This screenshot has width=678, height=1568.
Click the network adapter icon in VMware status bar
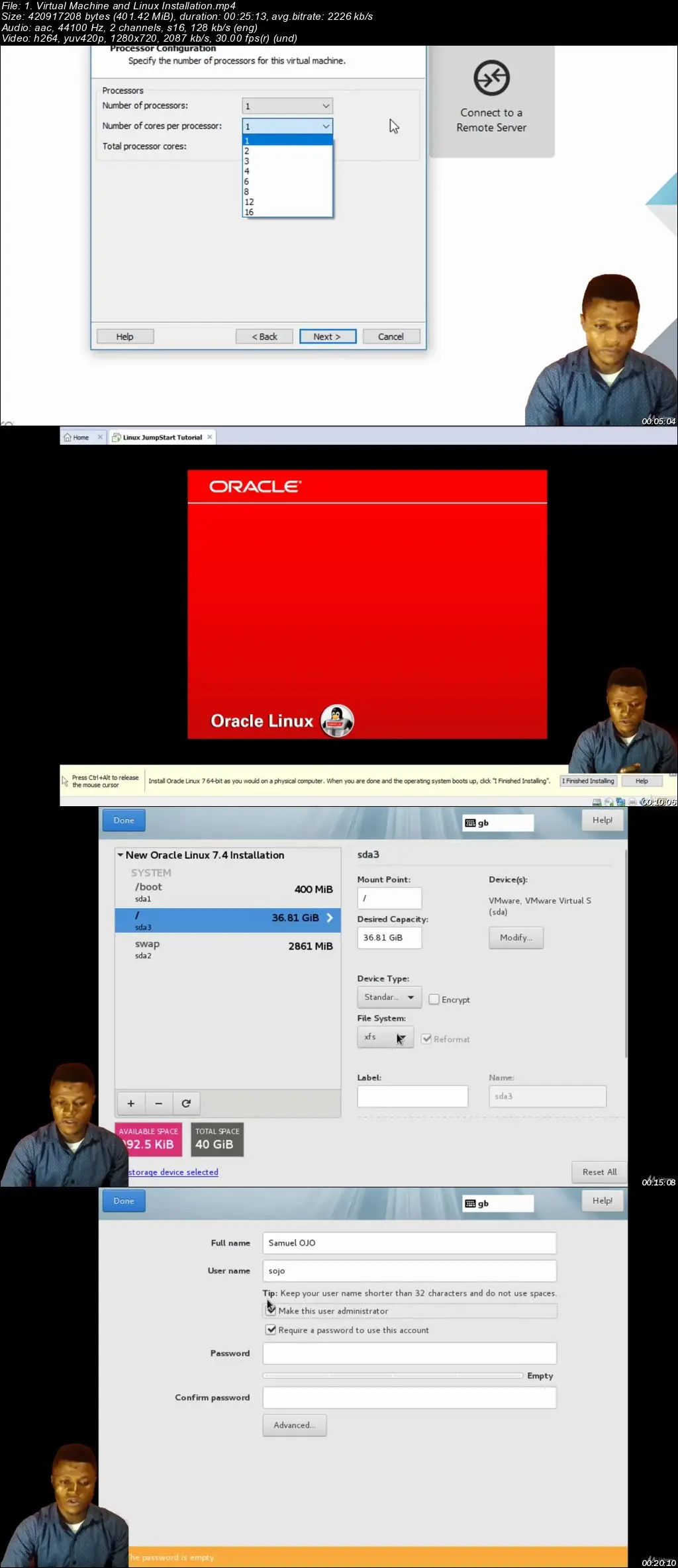pos(620,802)
